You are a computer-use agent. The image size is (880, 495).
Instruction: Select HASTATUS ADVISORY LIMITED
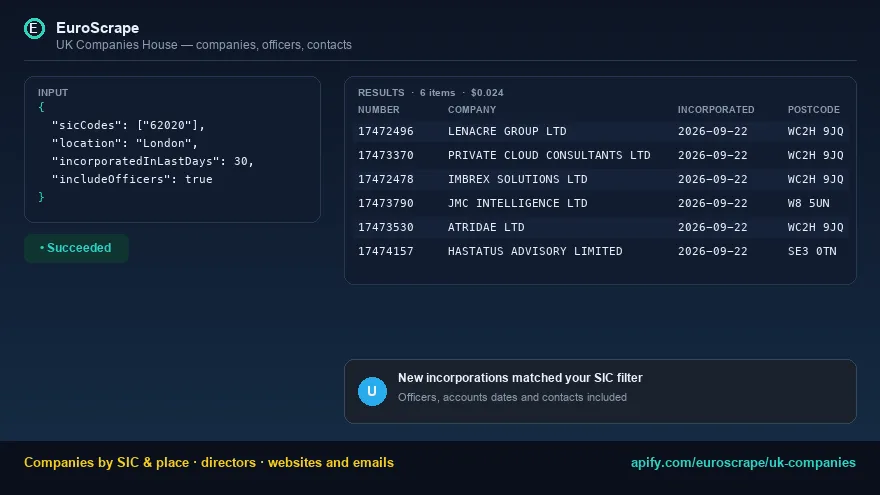pyautogui.click(x=535, y=251)
